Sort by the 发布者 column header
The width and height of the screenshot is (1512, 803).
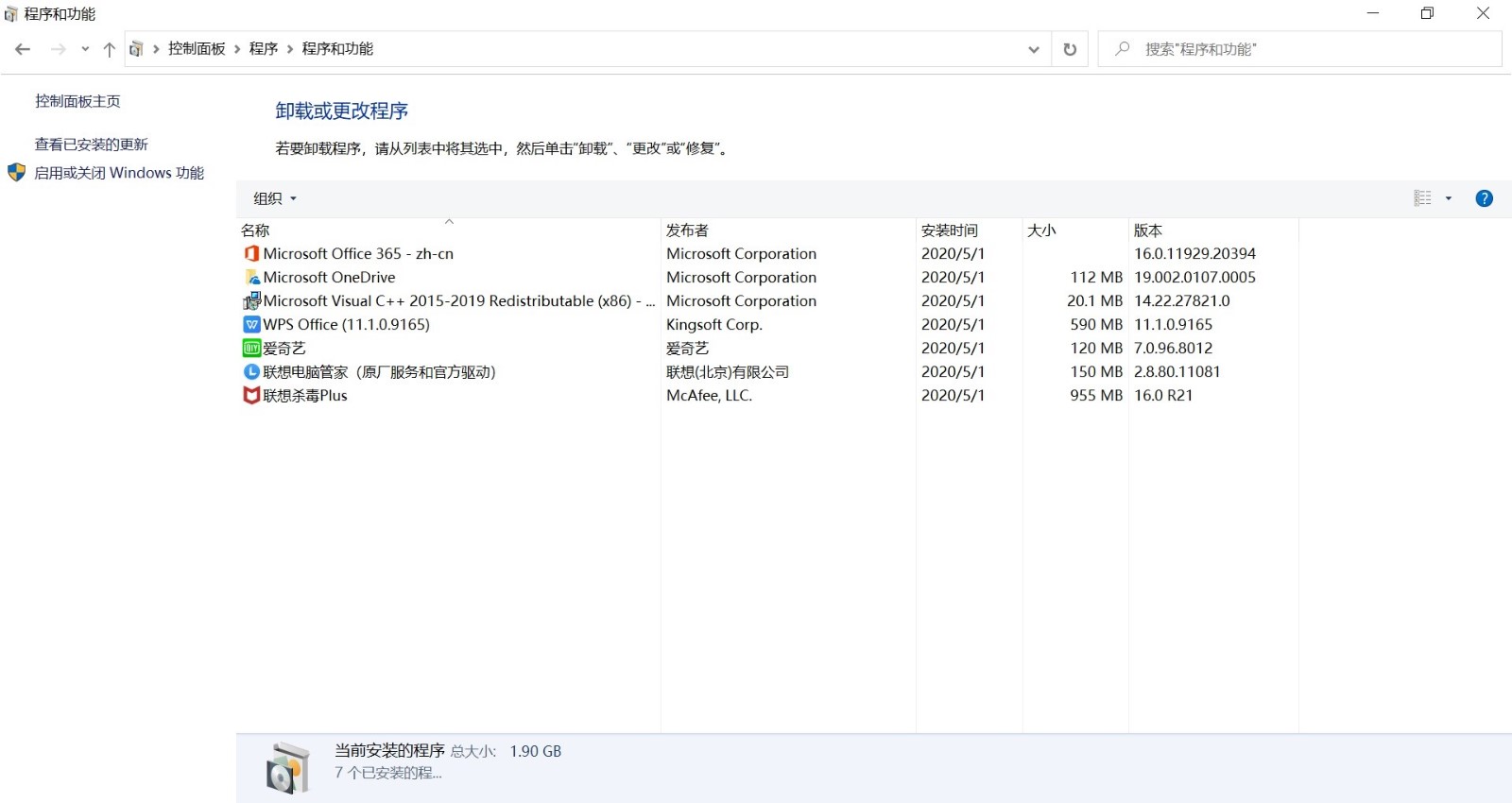click(788, 231)
